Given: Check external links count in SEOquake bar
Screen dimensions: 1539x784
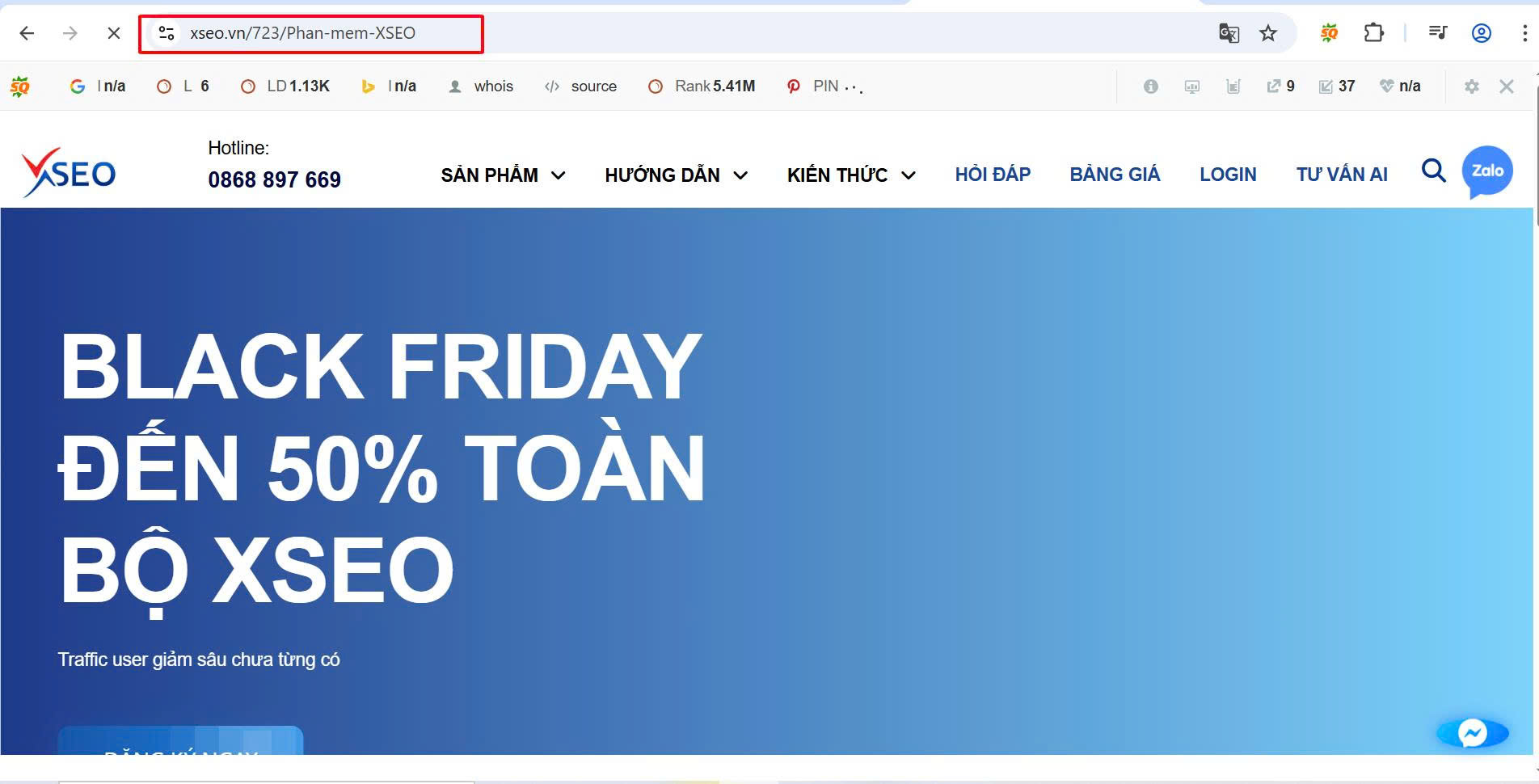Looking at the screenshot, I should point(1280,86).
